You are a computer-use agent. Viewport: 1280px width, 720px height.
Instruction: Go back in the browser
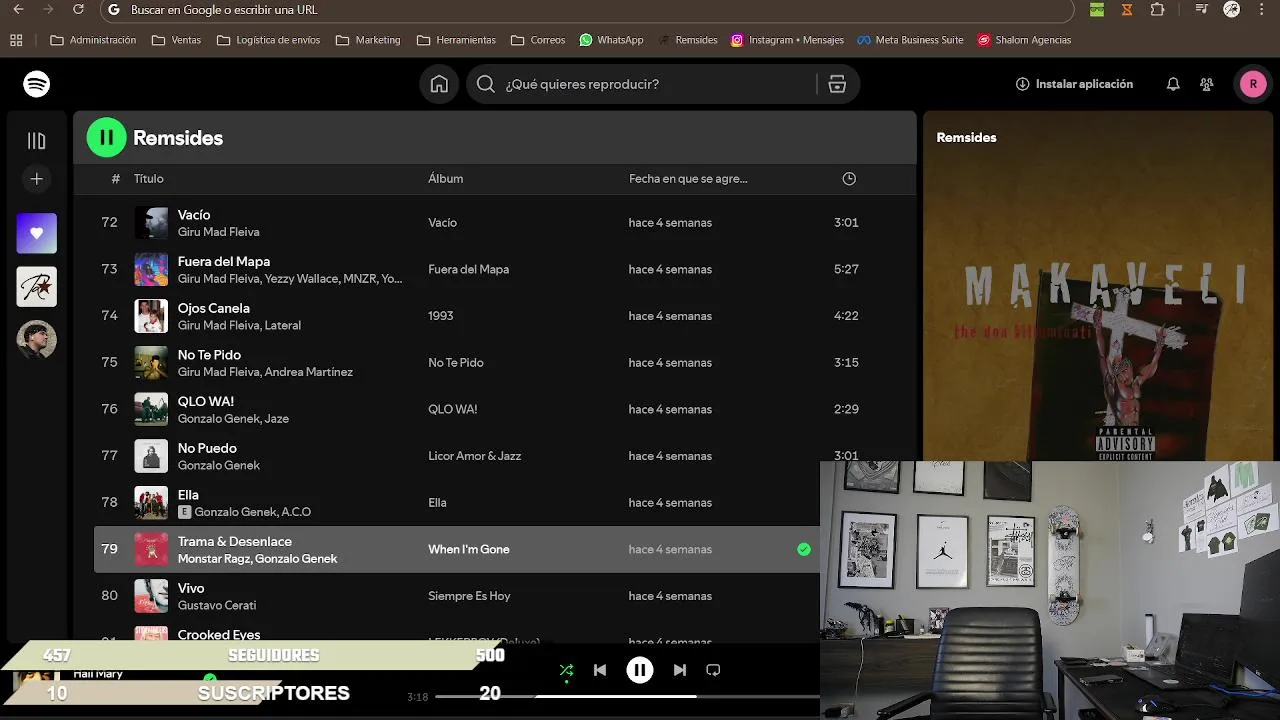click(17, 10)
